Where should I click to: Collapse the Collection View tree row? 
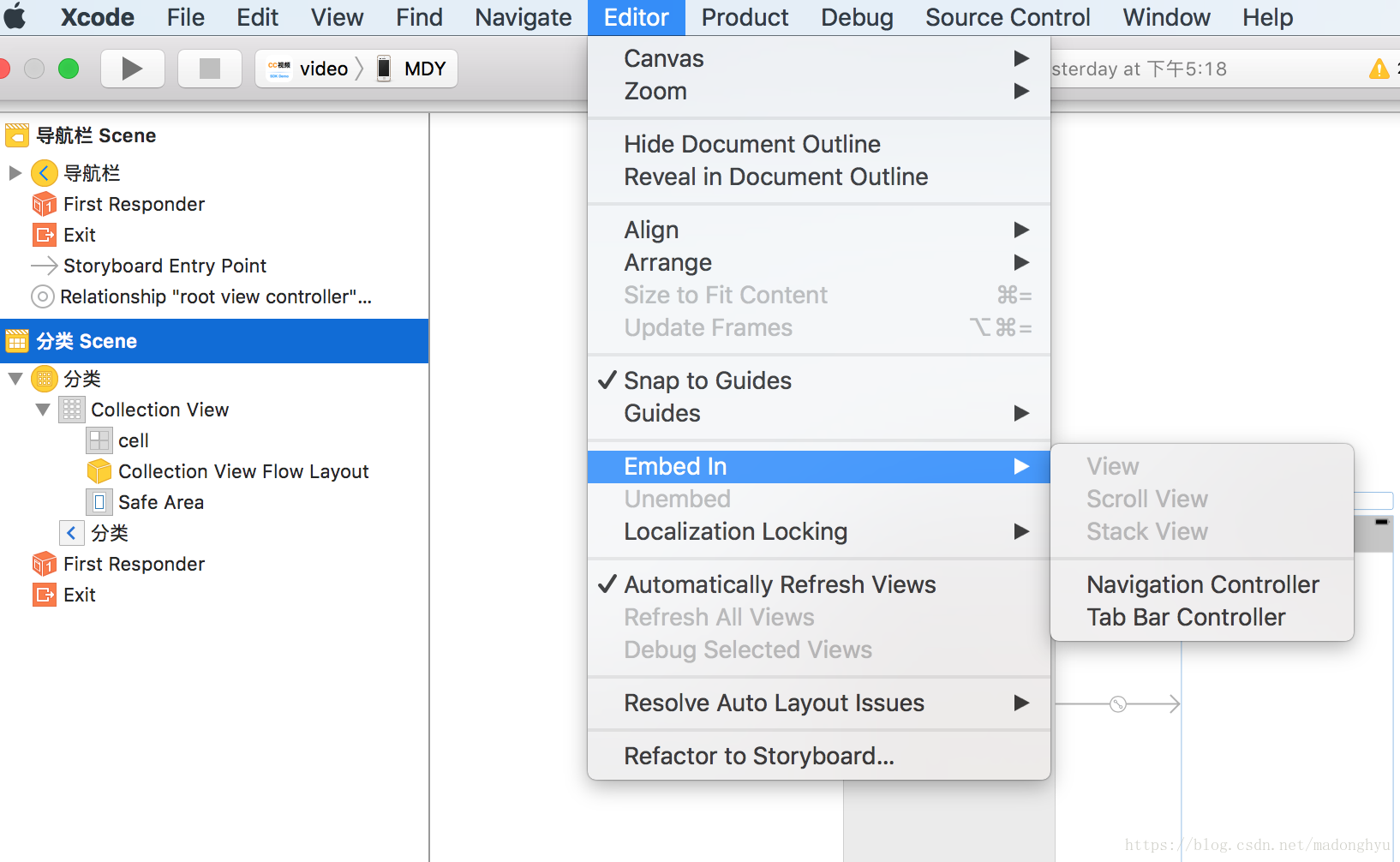(x=42, y=410)
